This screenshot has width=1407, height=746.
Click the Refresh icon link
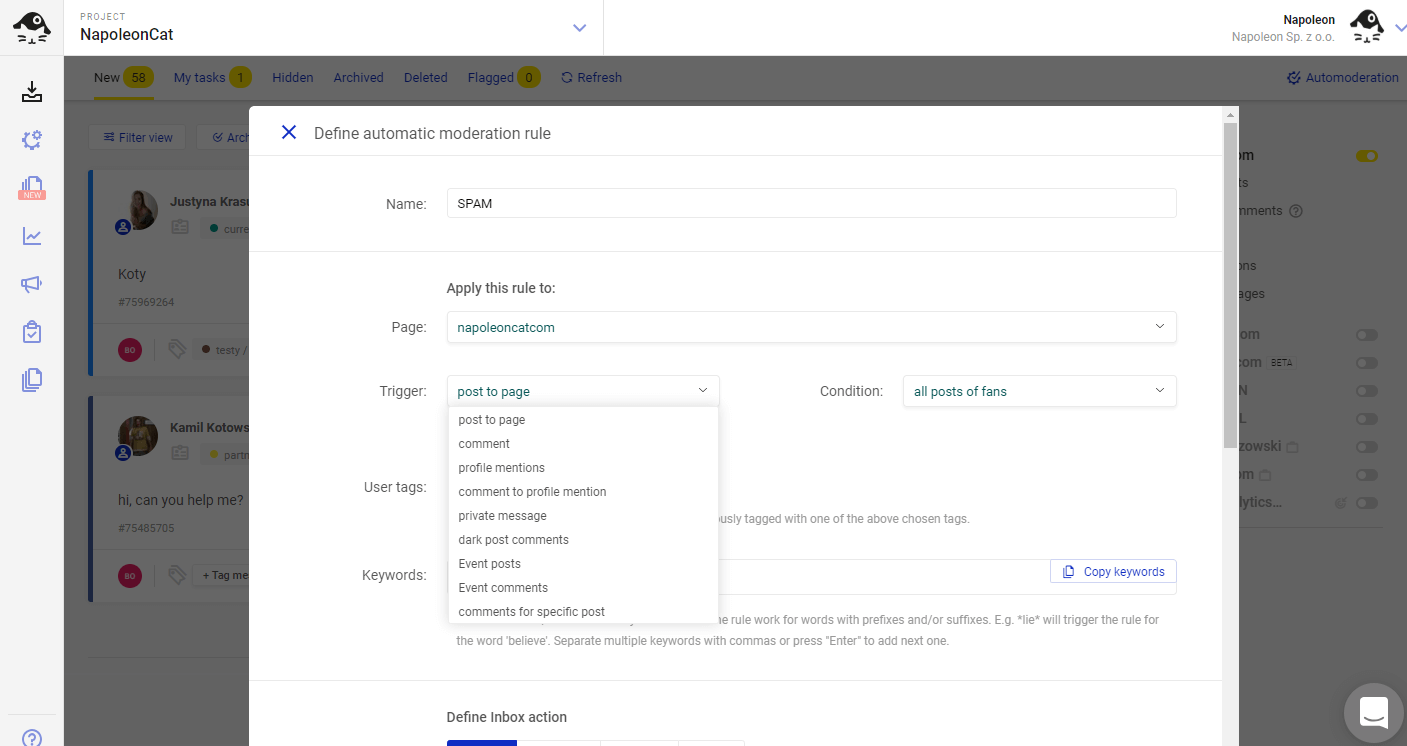tap(591, 77)
